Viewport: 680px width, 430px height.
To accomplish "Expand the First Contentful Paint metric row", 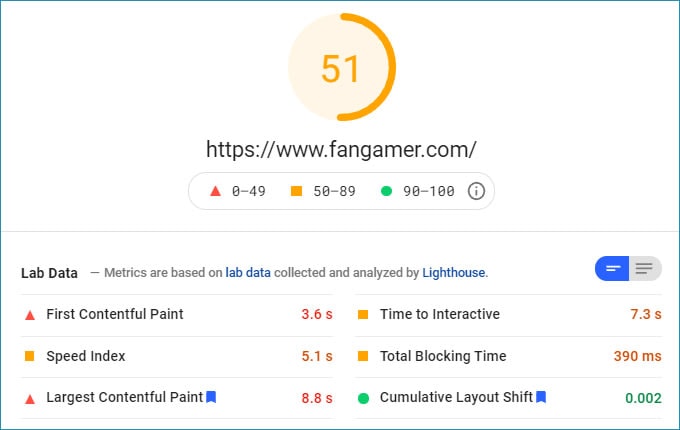I will [x=177, y=314].
